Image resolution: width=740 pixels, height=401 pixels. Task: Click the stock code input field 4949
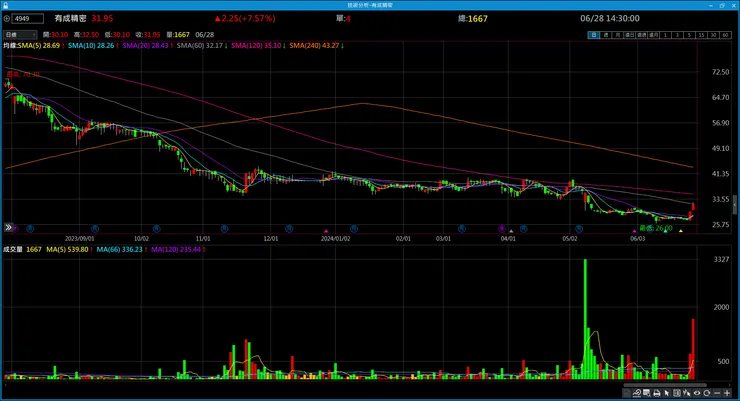[28, 18]
